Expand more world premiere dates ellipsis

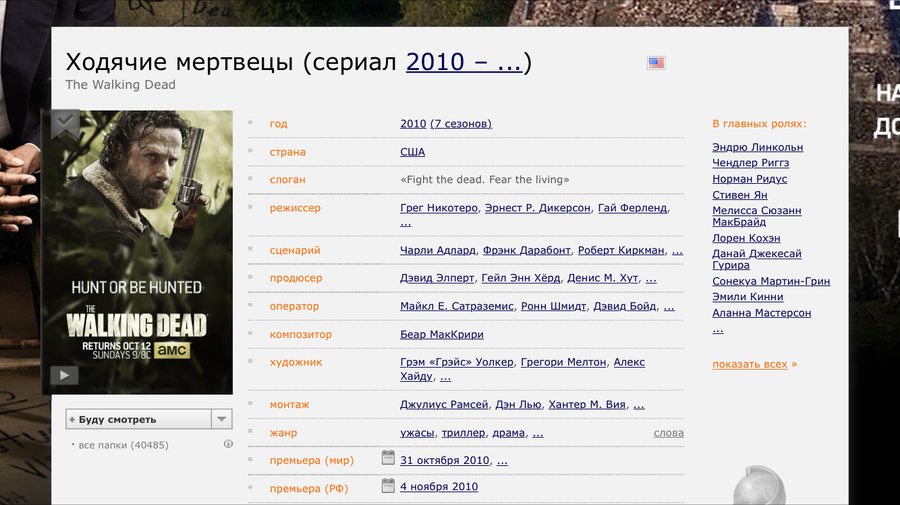(x=502, y=461)
